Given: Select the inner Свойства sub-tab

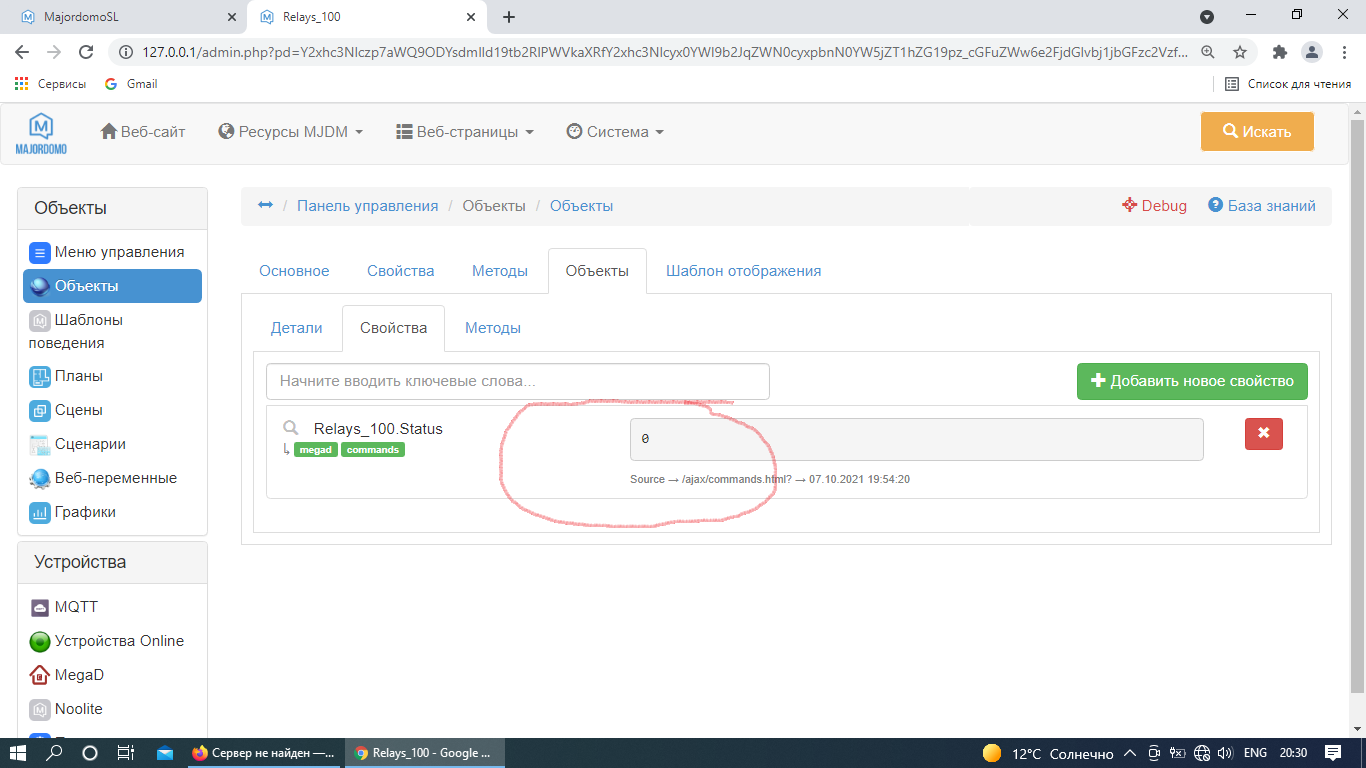Looking at the screenshot, I should [x=393, y=328].
